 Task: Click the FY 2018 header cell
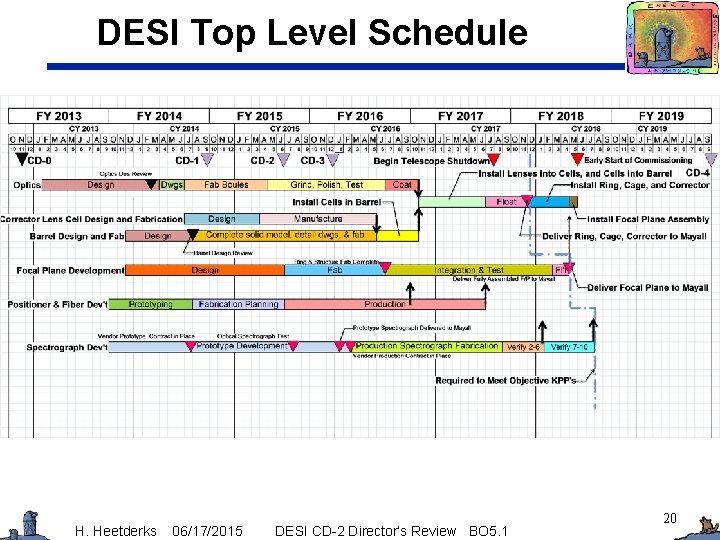click(x=561, y=116)
